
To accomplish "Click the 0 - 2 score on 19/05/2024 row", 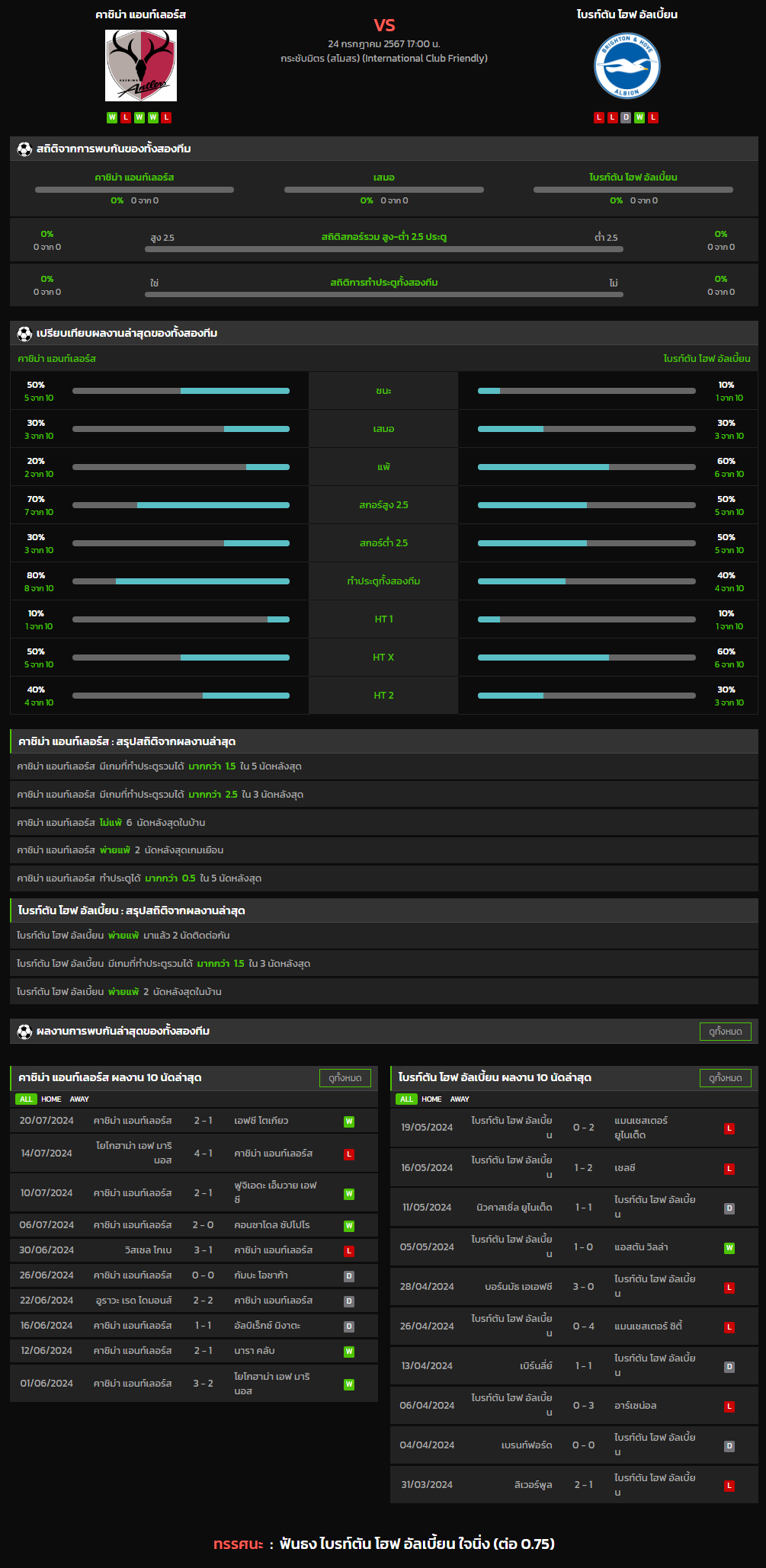I will tap(584, 1128).
